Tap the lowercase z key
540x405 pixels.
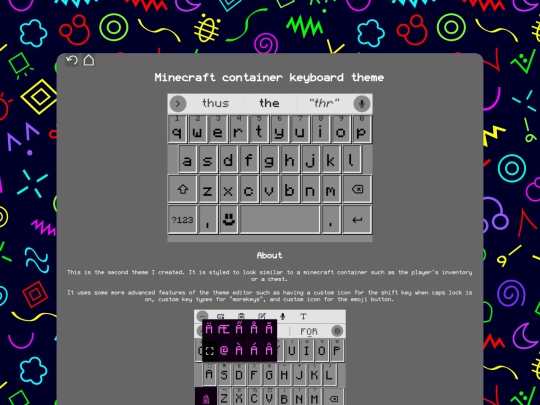tap(207, 189)
